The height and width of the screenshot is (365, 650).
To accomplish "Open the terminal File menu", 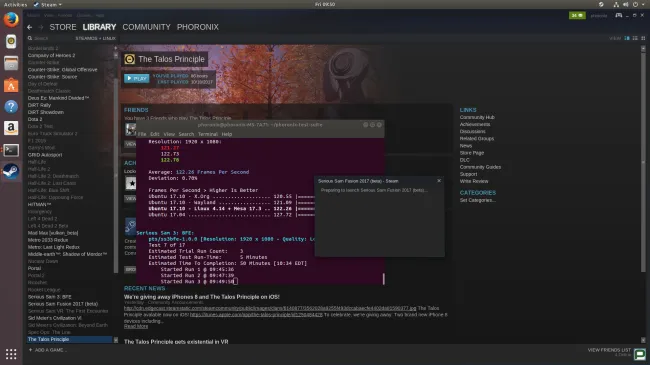I will (x=142, y=134).
